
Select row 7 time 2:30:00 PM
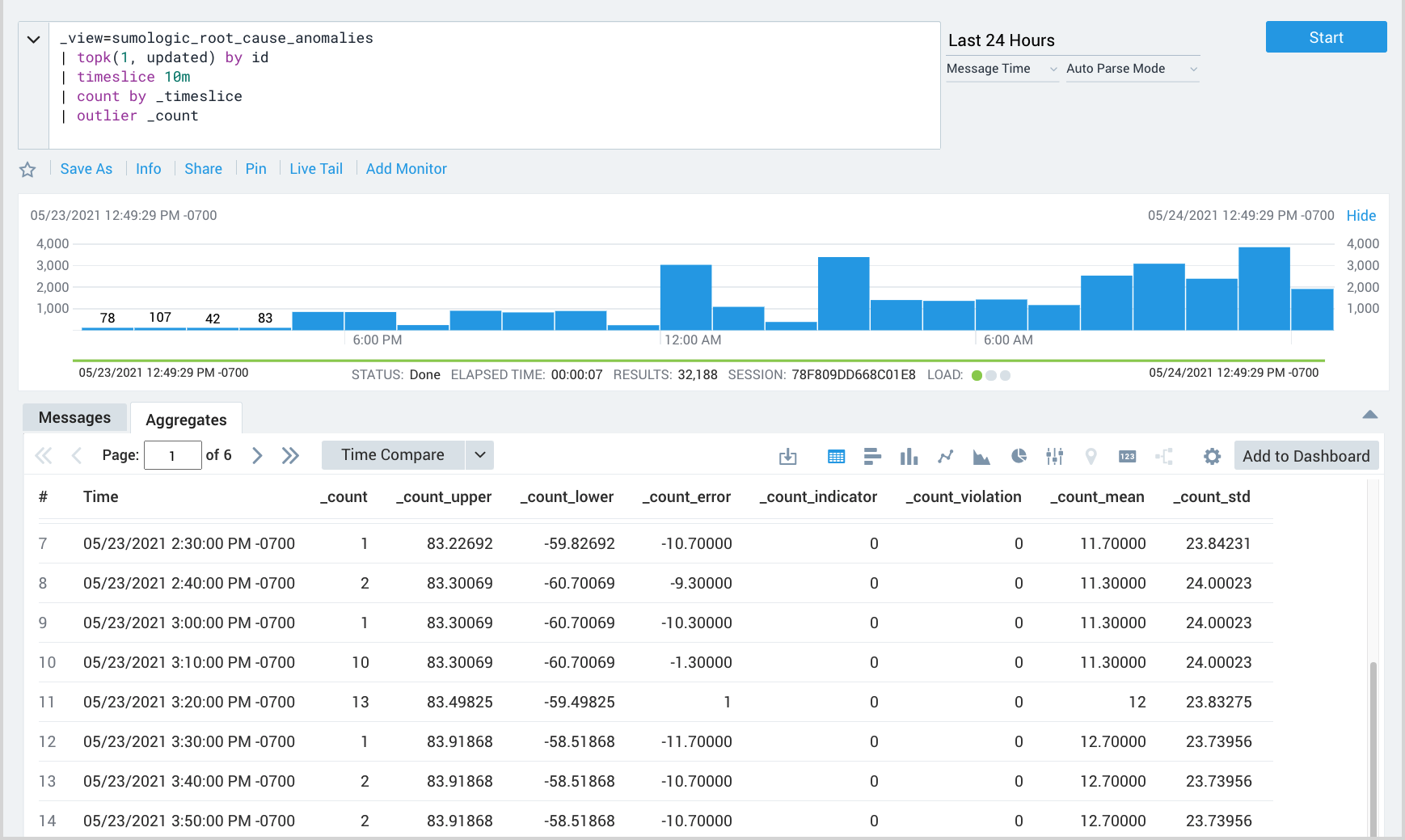click(x=189, y=543)
